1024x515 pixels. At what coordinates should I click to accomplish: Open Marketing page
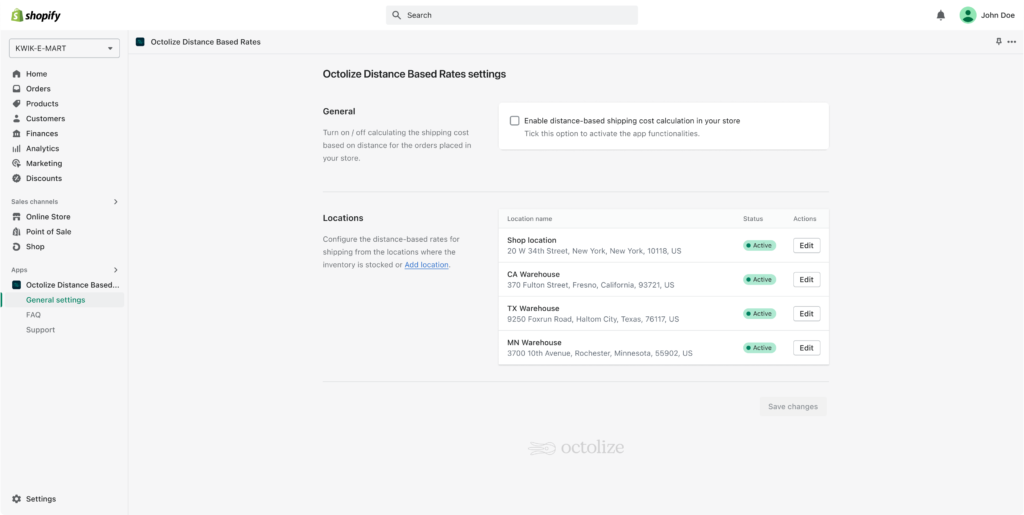[44, 163]
